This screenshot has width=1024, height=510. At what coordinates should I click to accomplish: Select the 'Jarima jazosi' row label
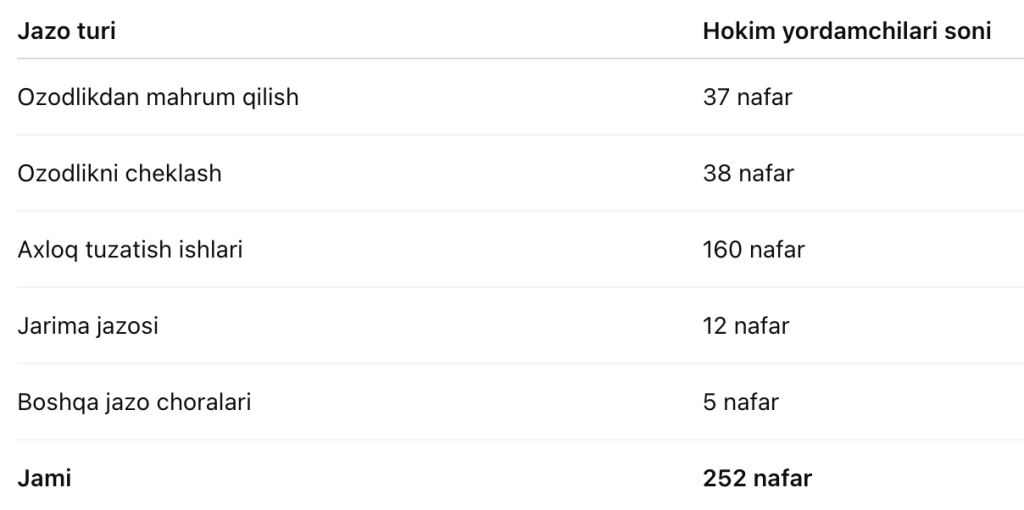pyautogui.click(x=88, y=326)
